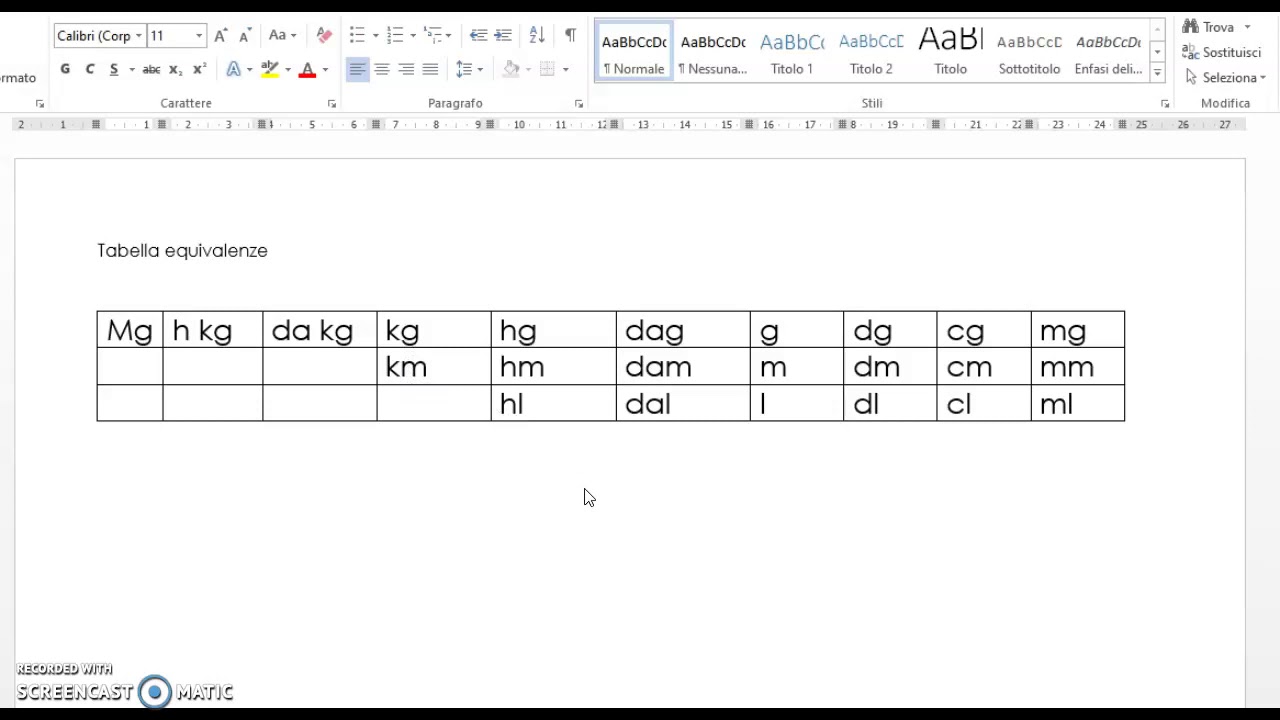Align text right
Image resolution: width=1280 pixels, height=720 pixels.
point(406,69)
